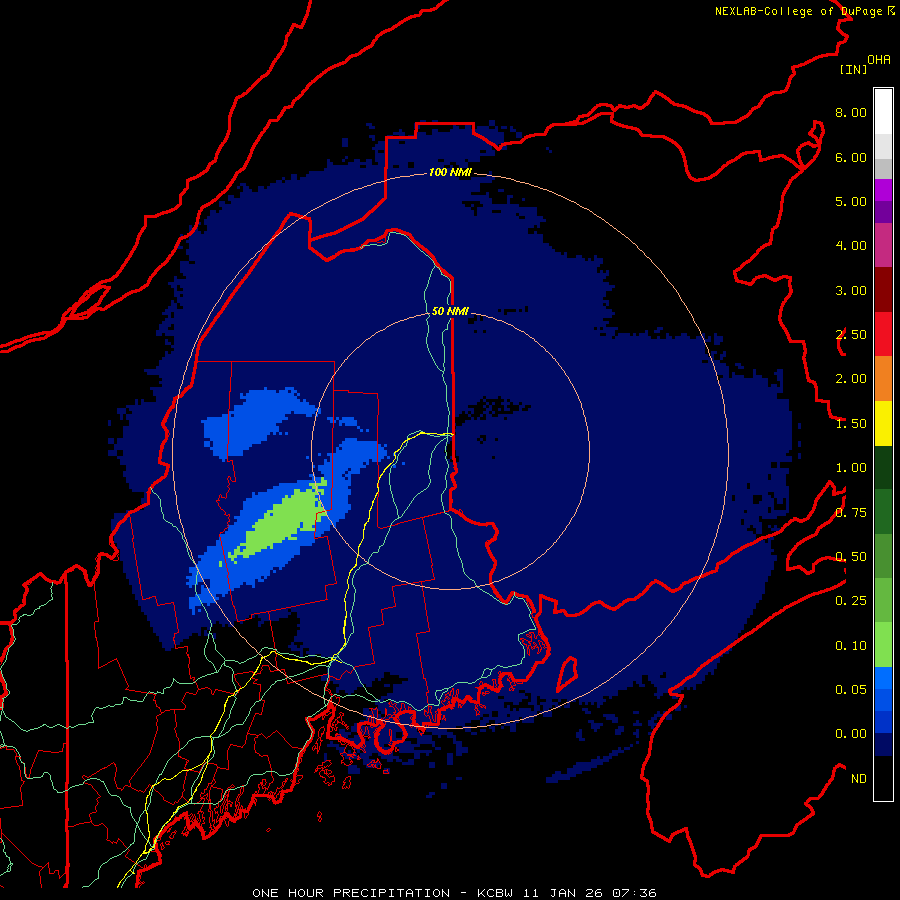Click the 0.50 legend value
Viewport: 900px width, 900px height.
[x=851, y=557]
